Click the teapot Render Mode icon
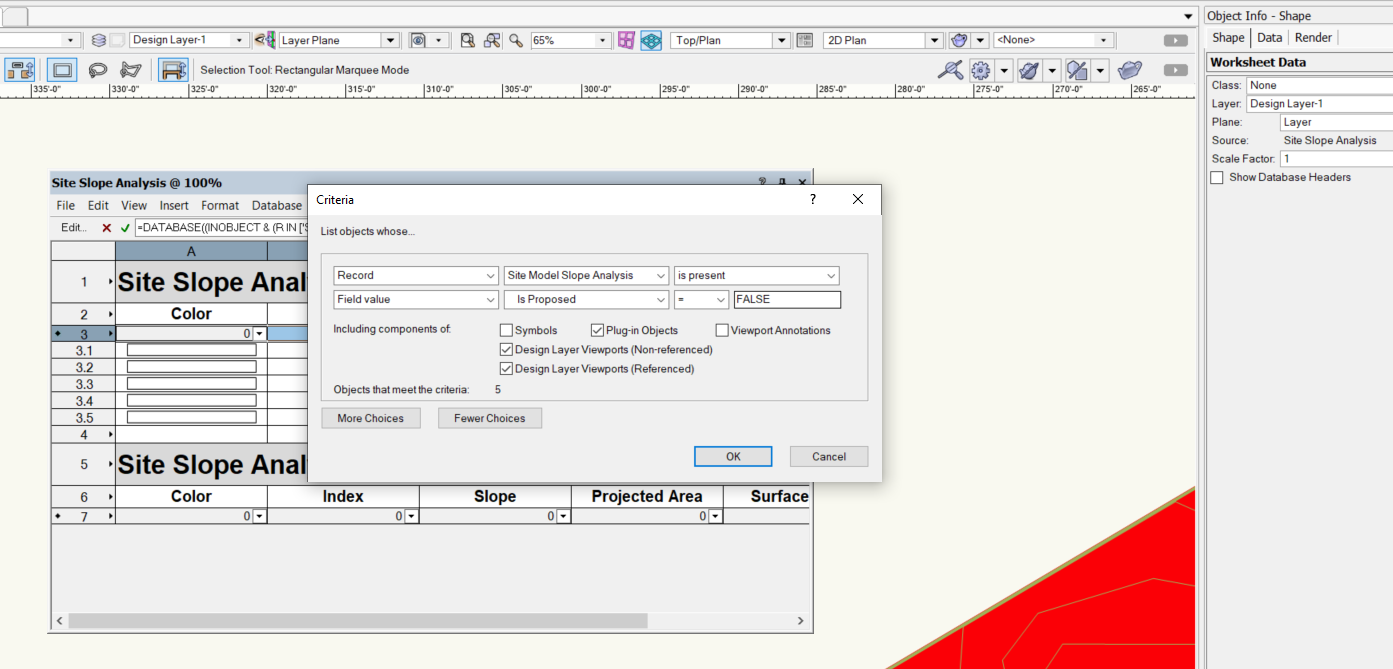 (x=1130, y=70)
